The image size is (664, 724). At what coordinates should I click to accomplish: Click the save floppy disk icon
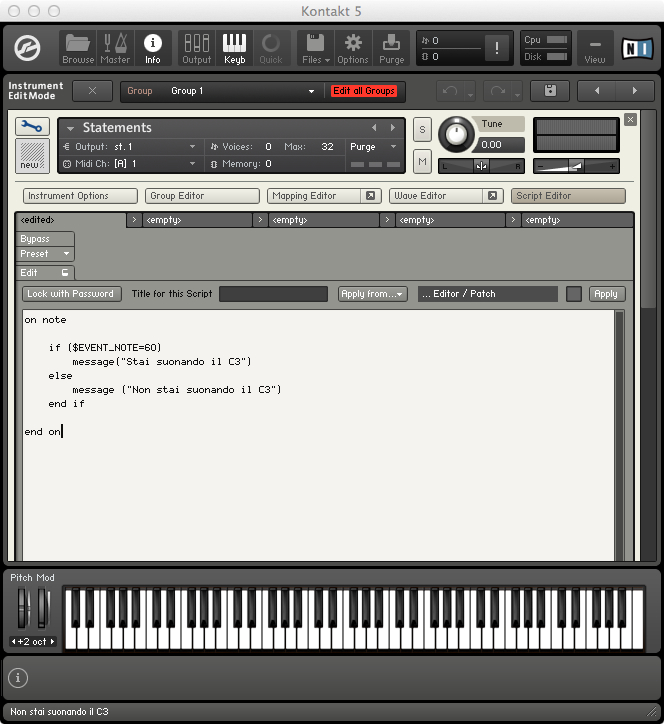[x=550, y=91]
